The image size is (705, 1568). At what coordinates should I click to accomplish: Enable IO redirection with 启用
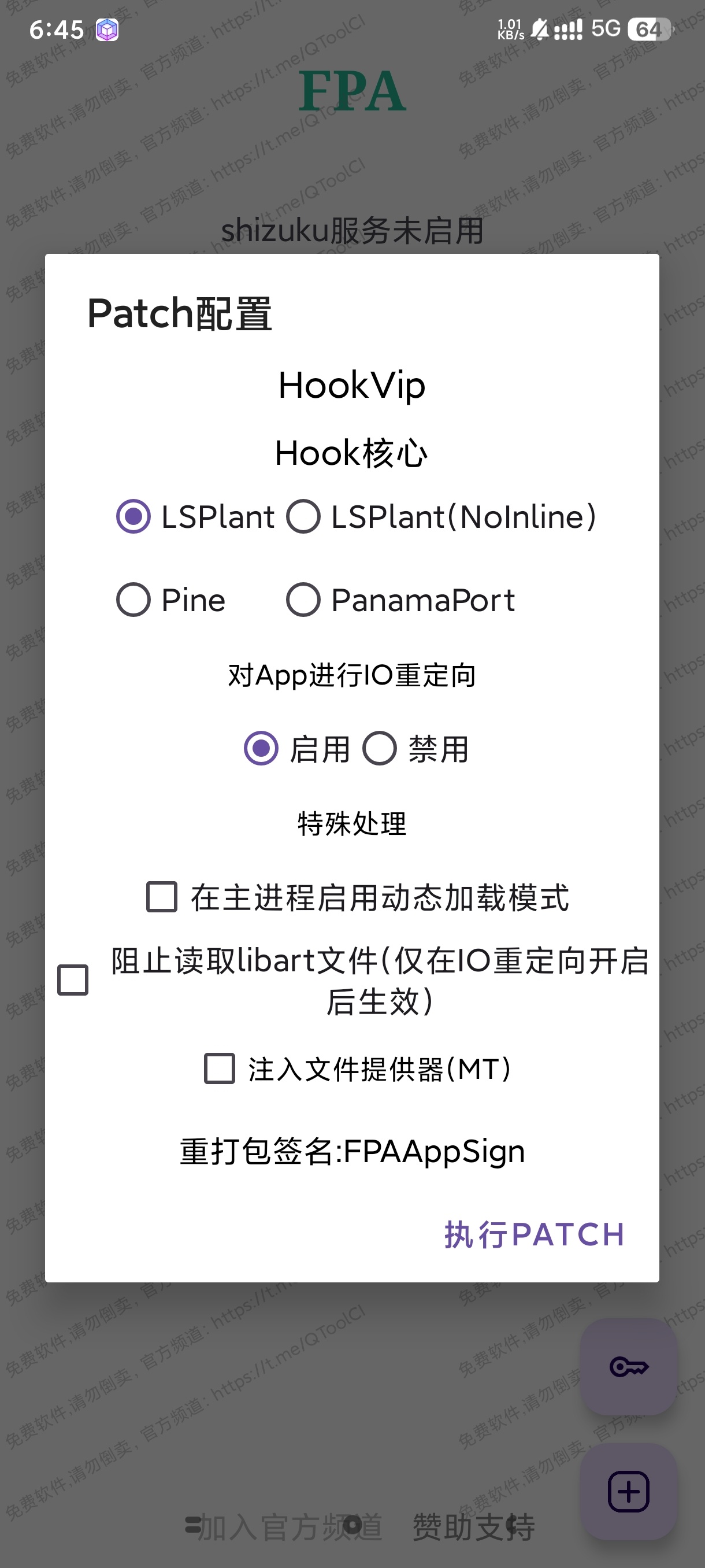[262, 748]
